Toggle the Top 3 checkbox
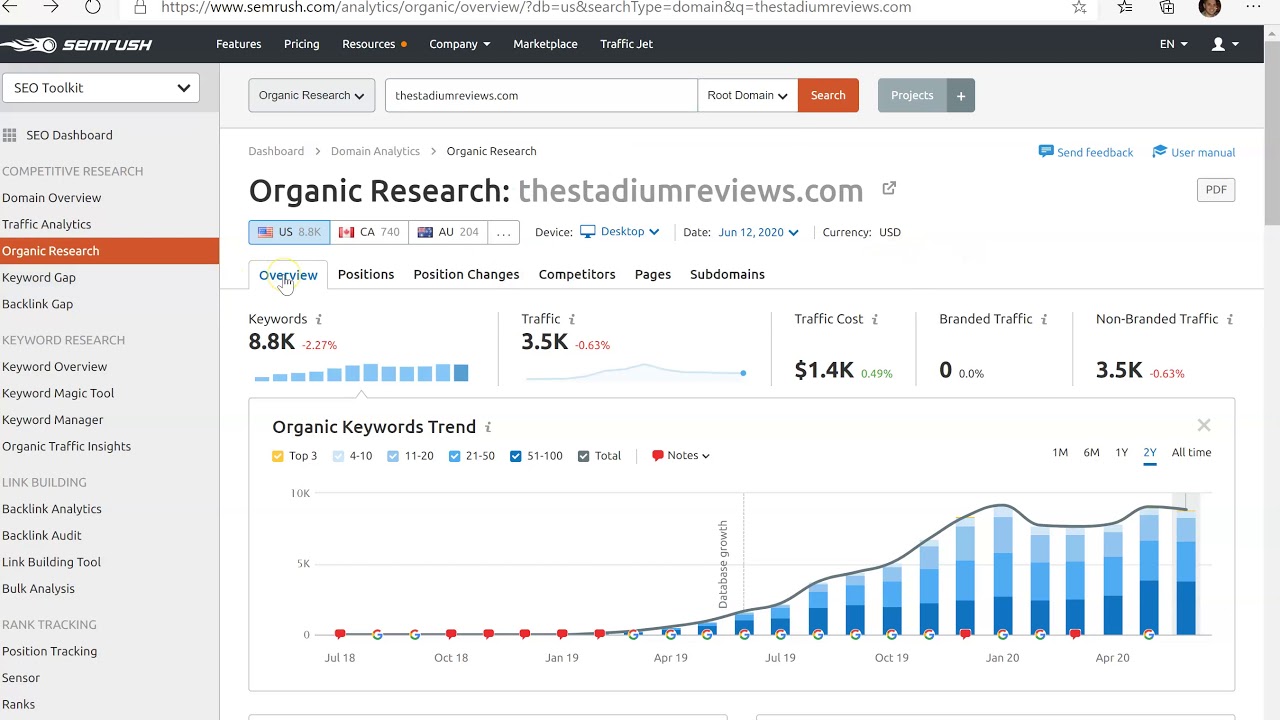Viewport: 1280px width, 720px height. 278,456
